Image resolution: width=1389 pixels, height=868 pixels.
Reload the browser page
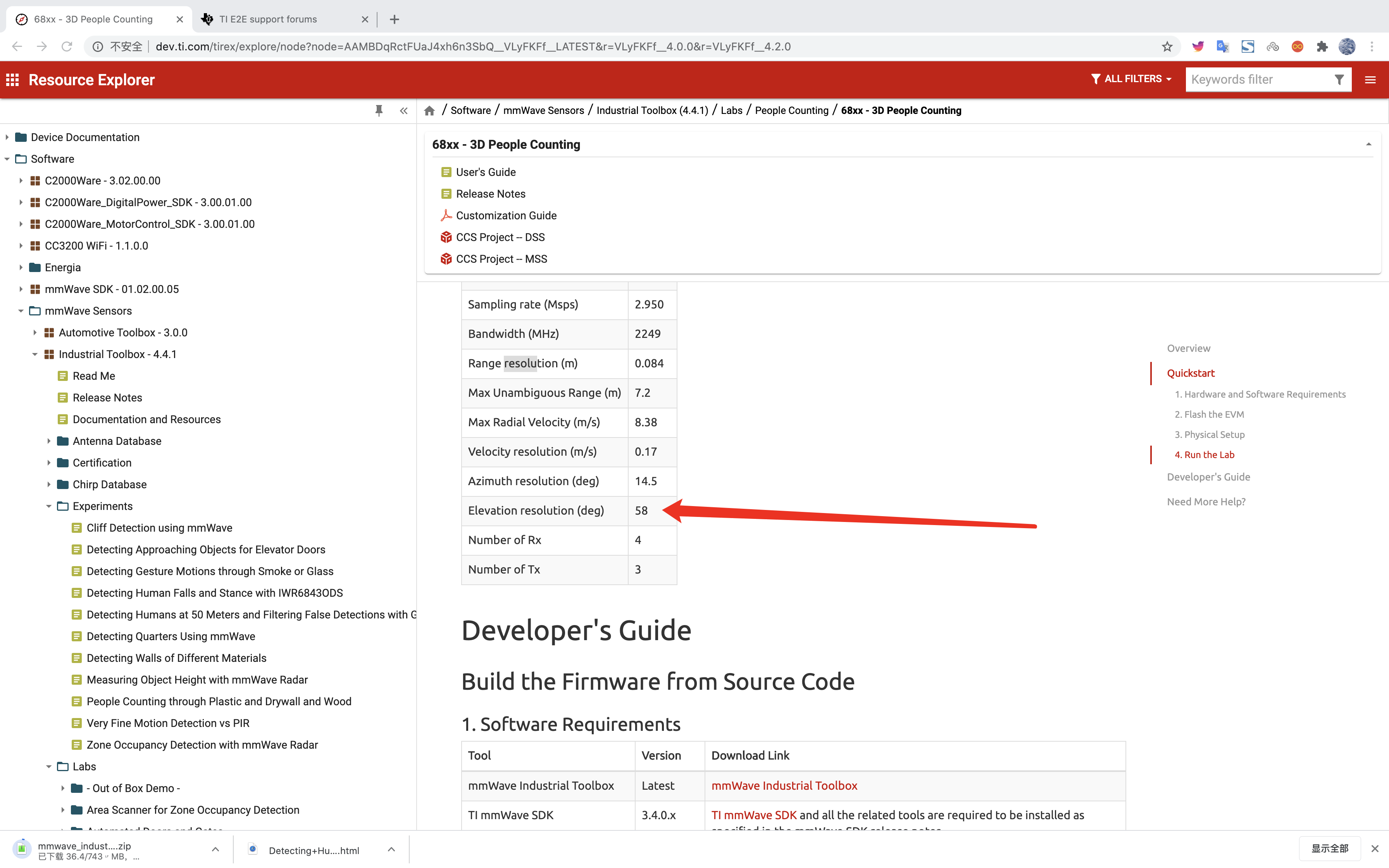(x=67, y=46)
